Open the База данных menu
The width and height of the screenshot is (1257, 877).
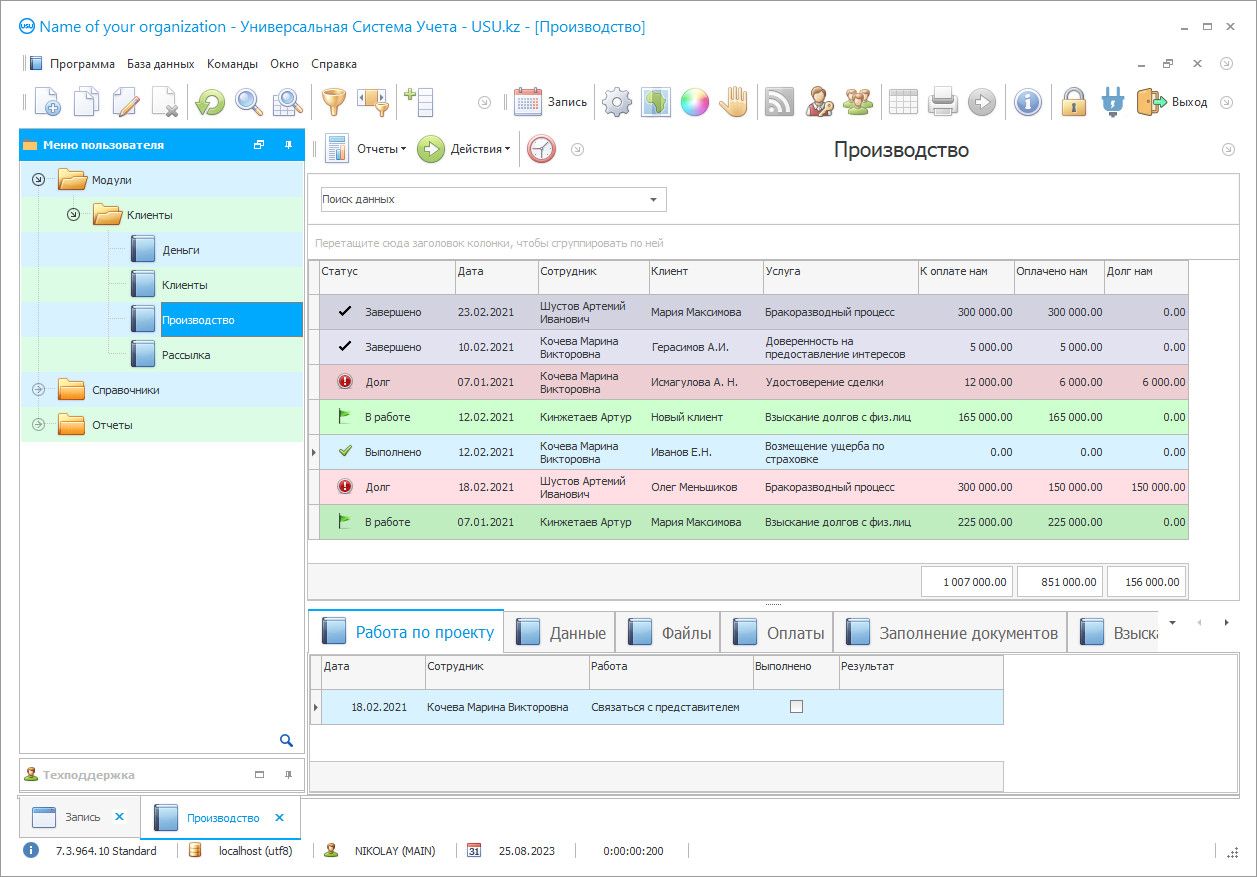tap(161, 64)
